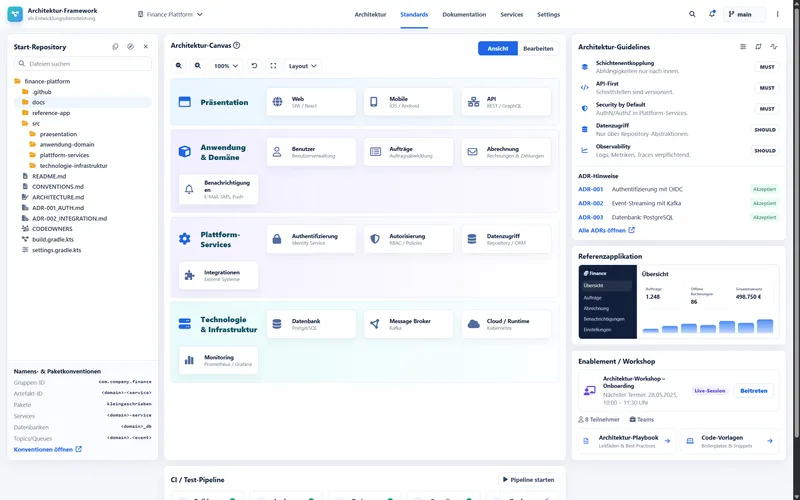
Task: Reset canvas view with the undo arrow
Action: pyautogui.click(x=254, y=66)
